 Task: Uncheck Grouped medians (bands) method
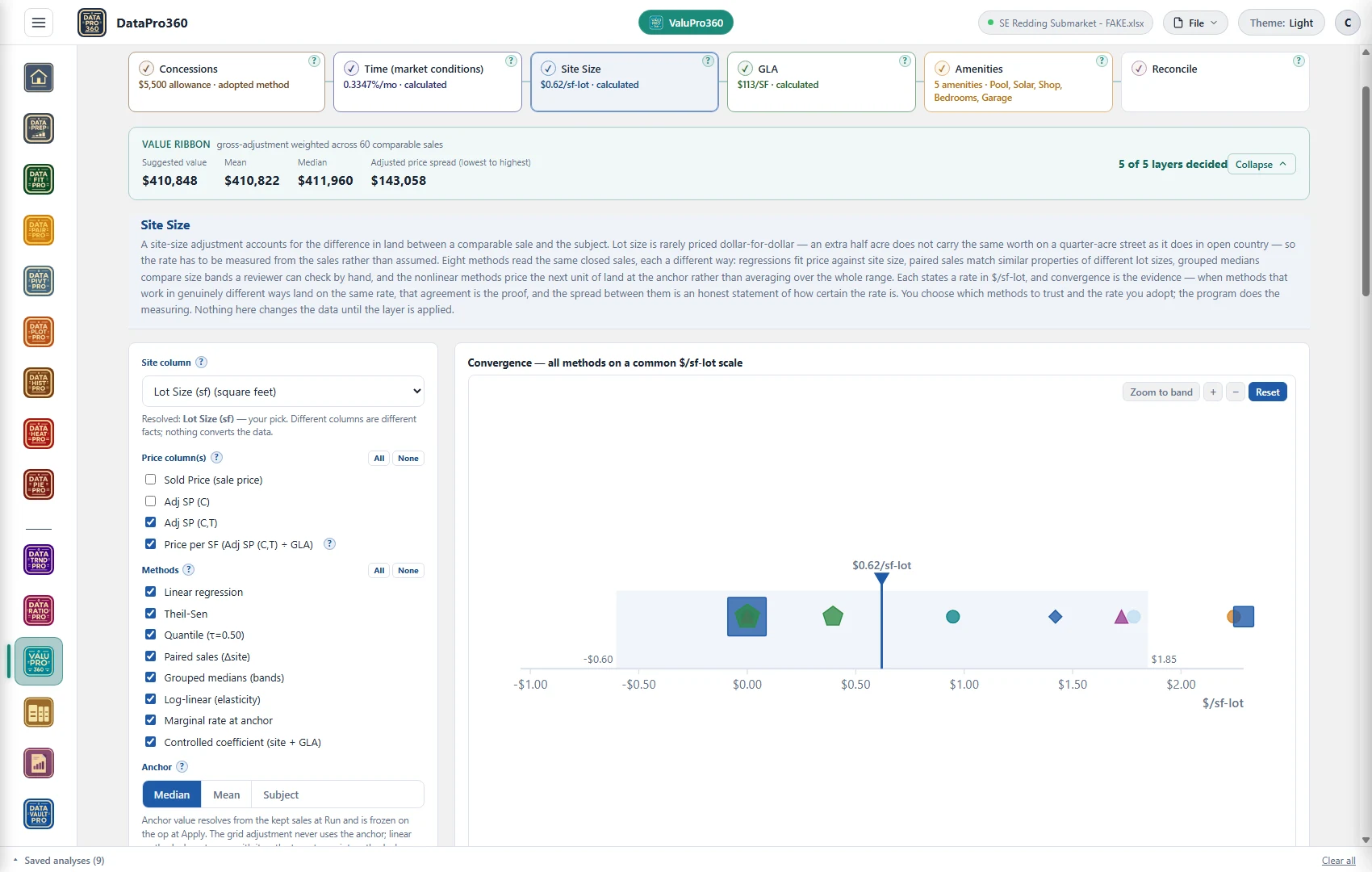point(150,677)
